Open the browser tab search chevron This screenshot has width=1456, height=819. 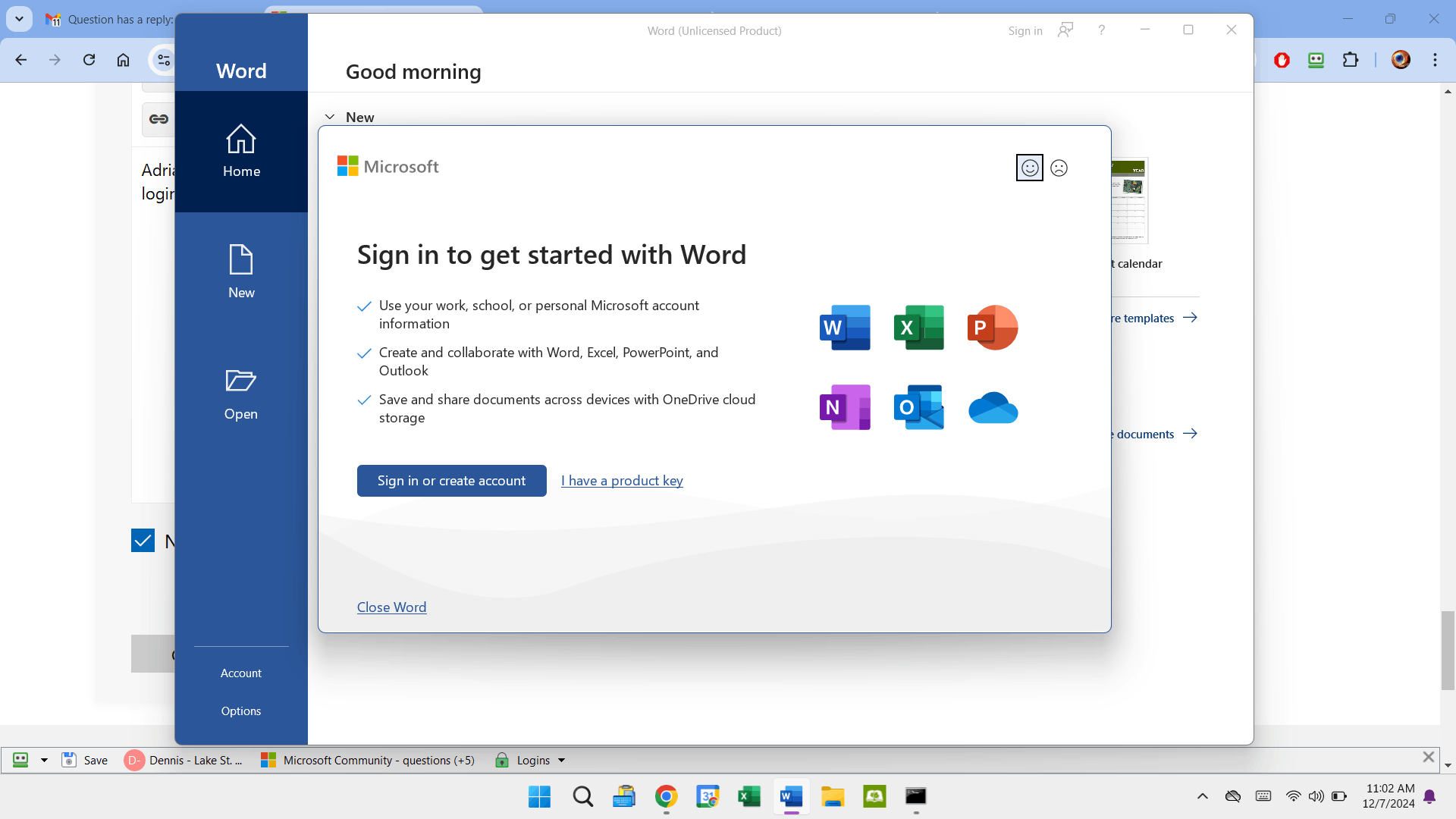click(x=19, y=18)
